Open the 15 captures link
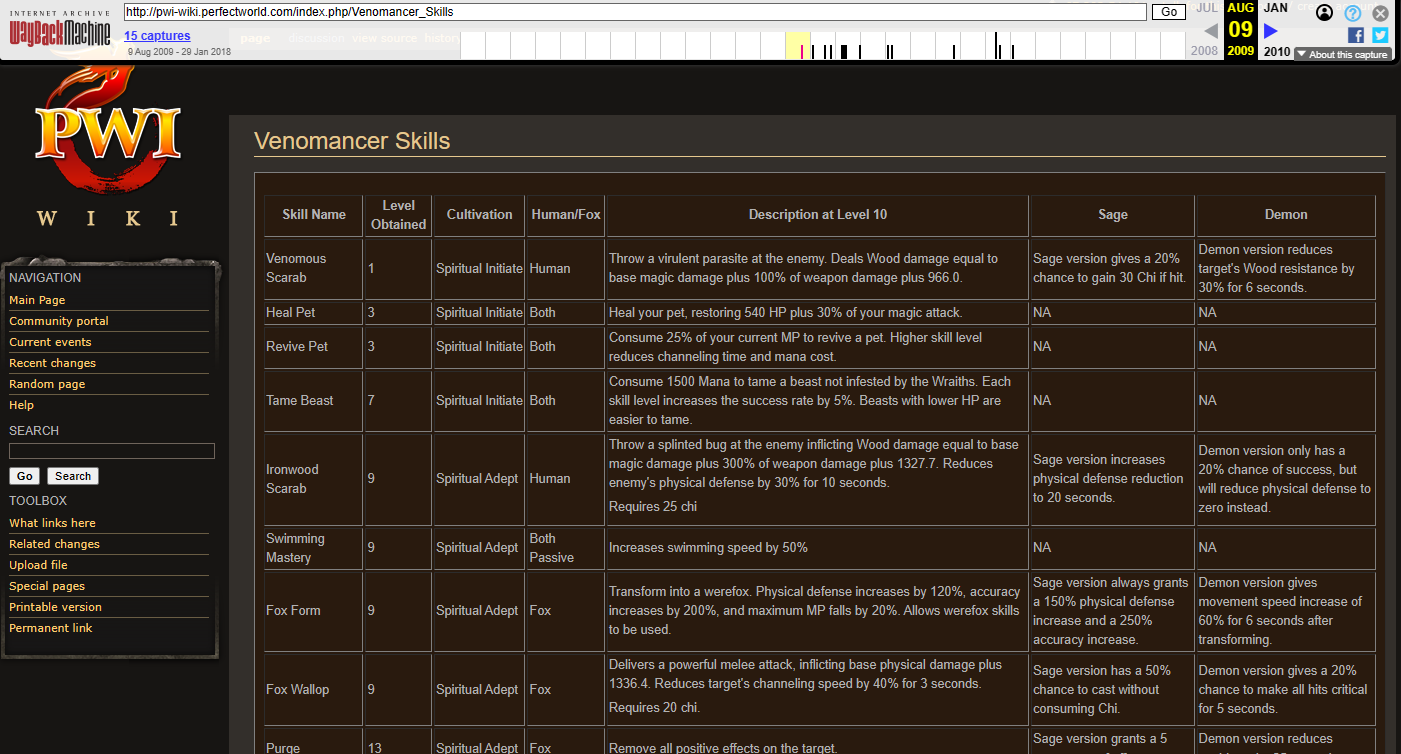The image size is (1401, 754). coord(157,36)
